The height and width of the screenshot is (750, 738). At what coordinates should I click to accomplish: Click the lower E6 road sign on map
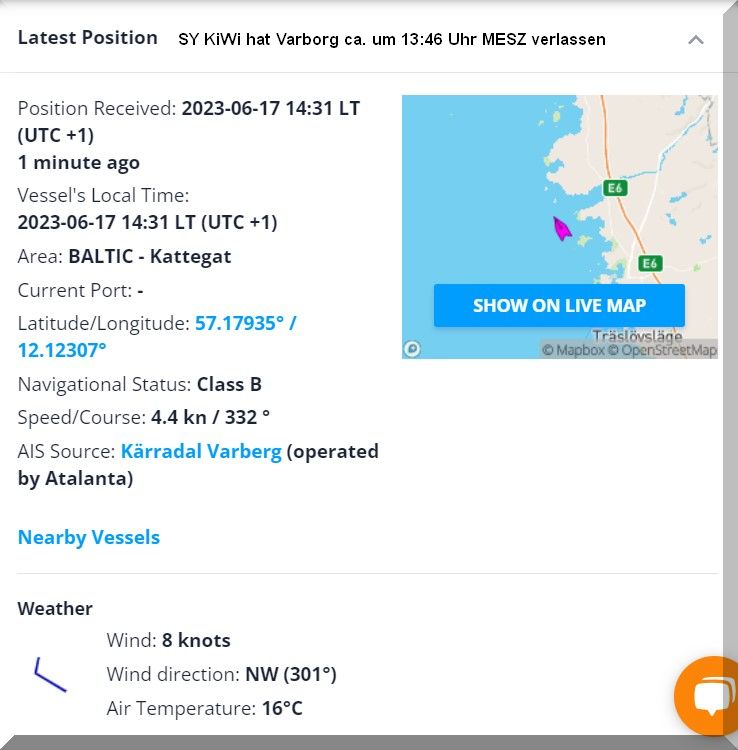coord(650,263)
